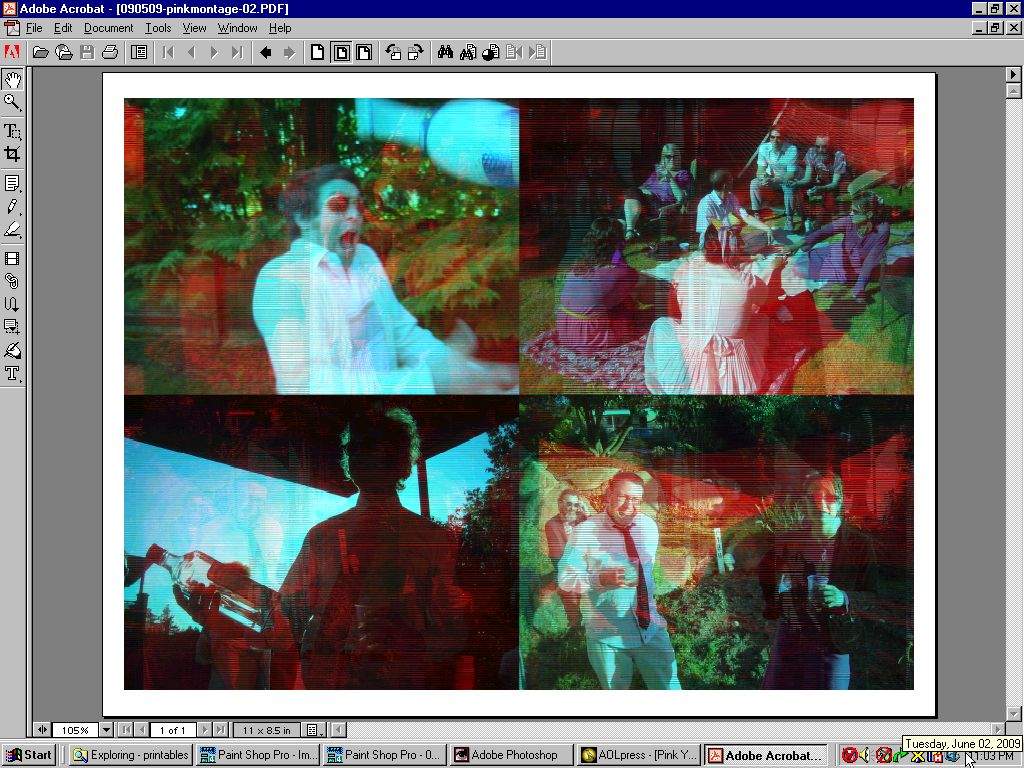1024x768 pixels.
Task: Open the Document menu
Action: coord(108,28)
